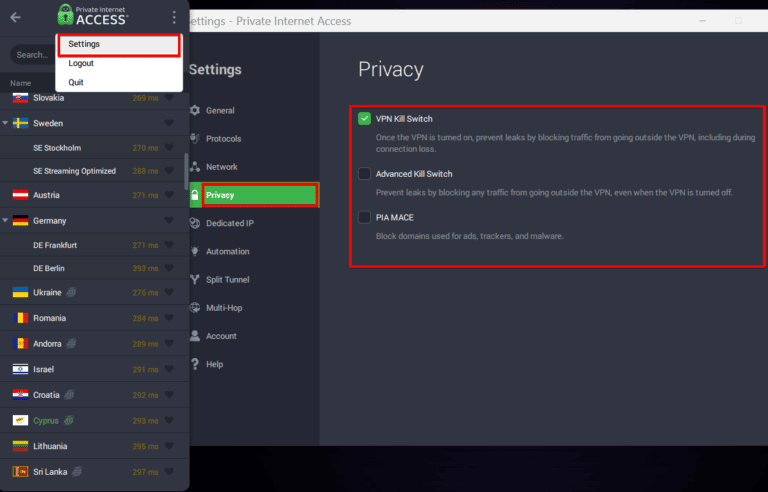Select the Lithuania region
The width and height of the screenshot is (768, 492).
[x=93, y=446]
